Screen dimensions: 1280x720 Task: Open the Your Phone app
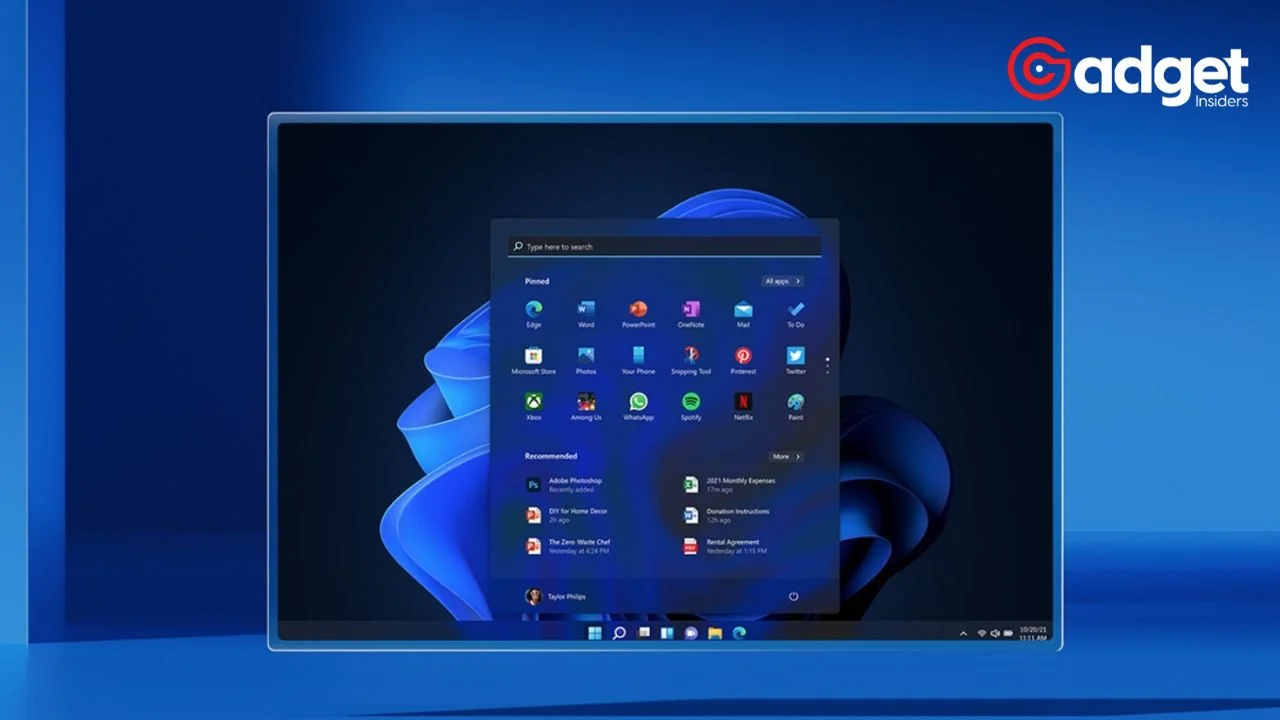[638, 361]
